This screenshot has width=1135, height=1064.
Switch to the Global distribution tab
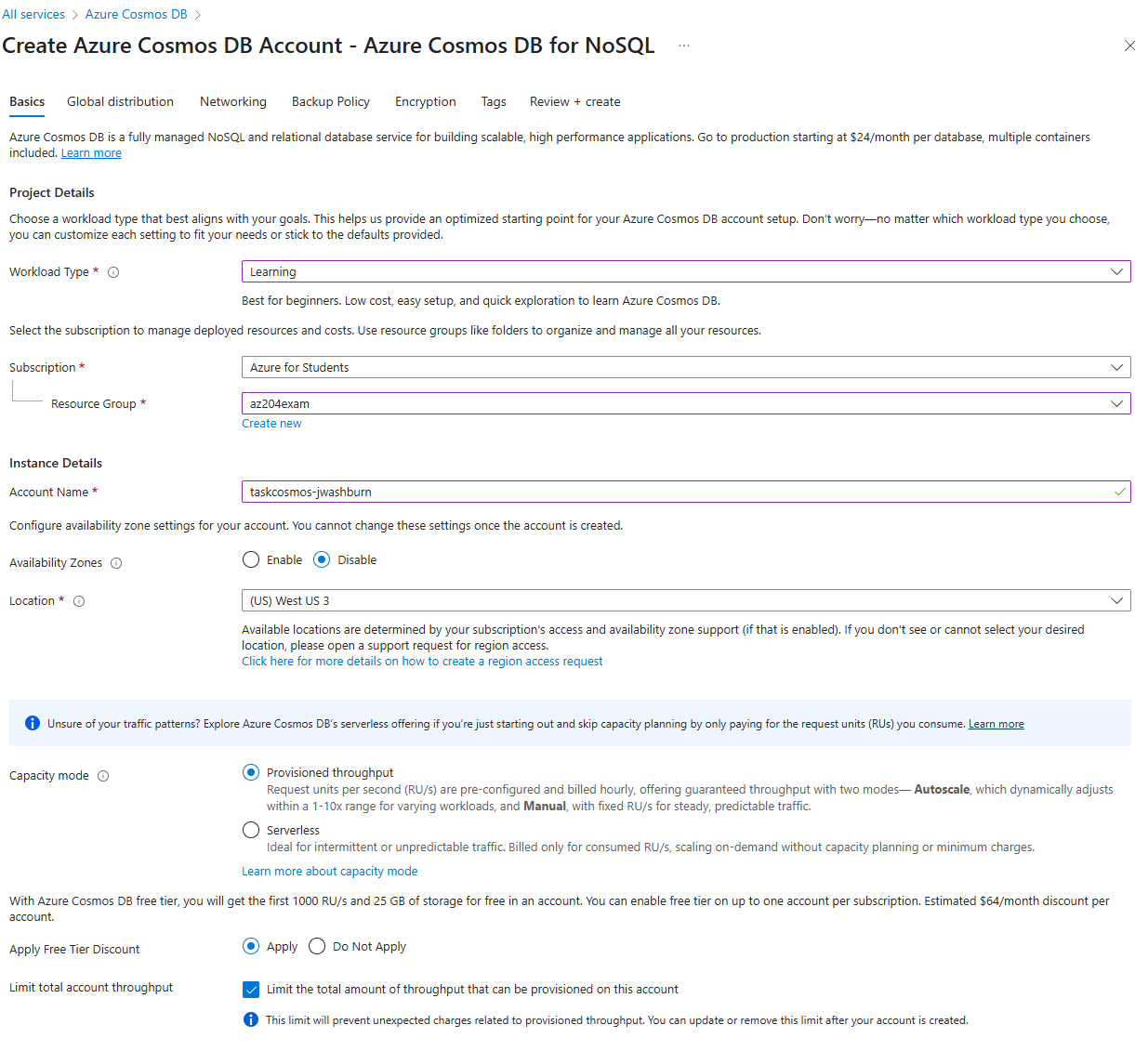(x=120, y=101)
